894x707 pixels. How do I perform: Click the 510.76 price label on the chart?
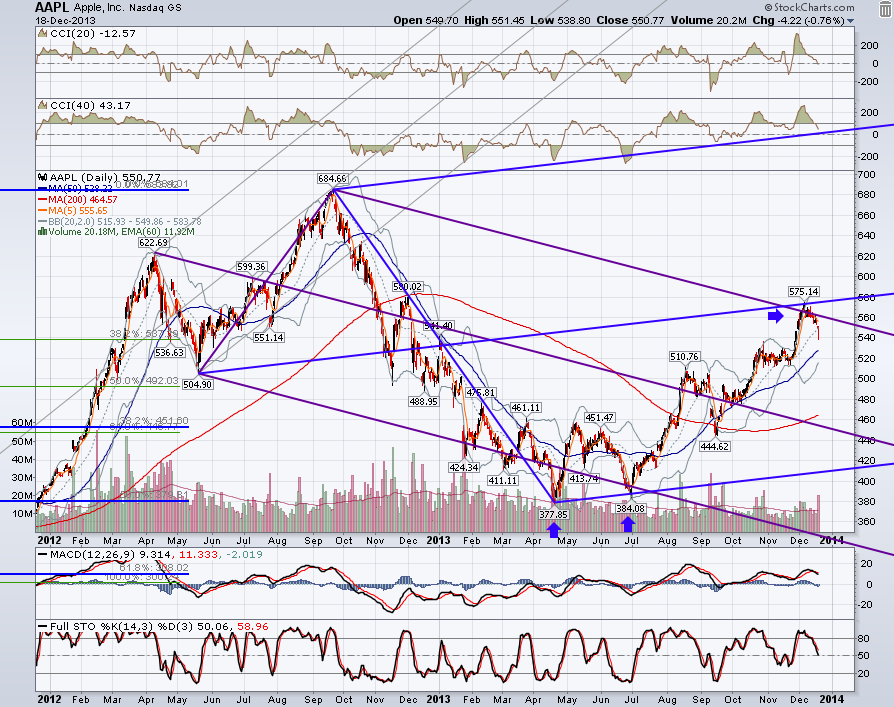[x=684, y=357]
